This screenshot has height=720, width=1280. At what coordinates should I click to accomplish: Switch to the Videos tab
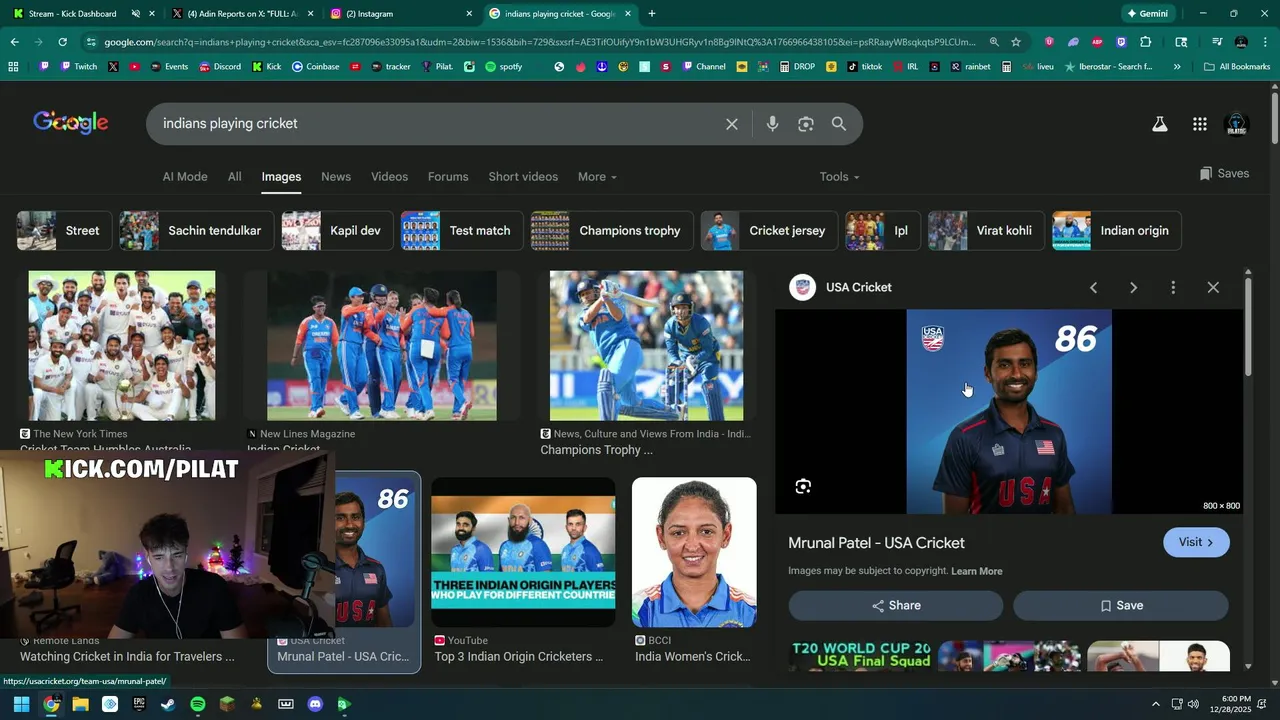point(389,177)
